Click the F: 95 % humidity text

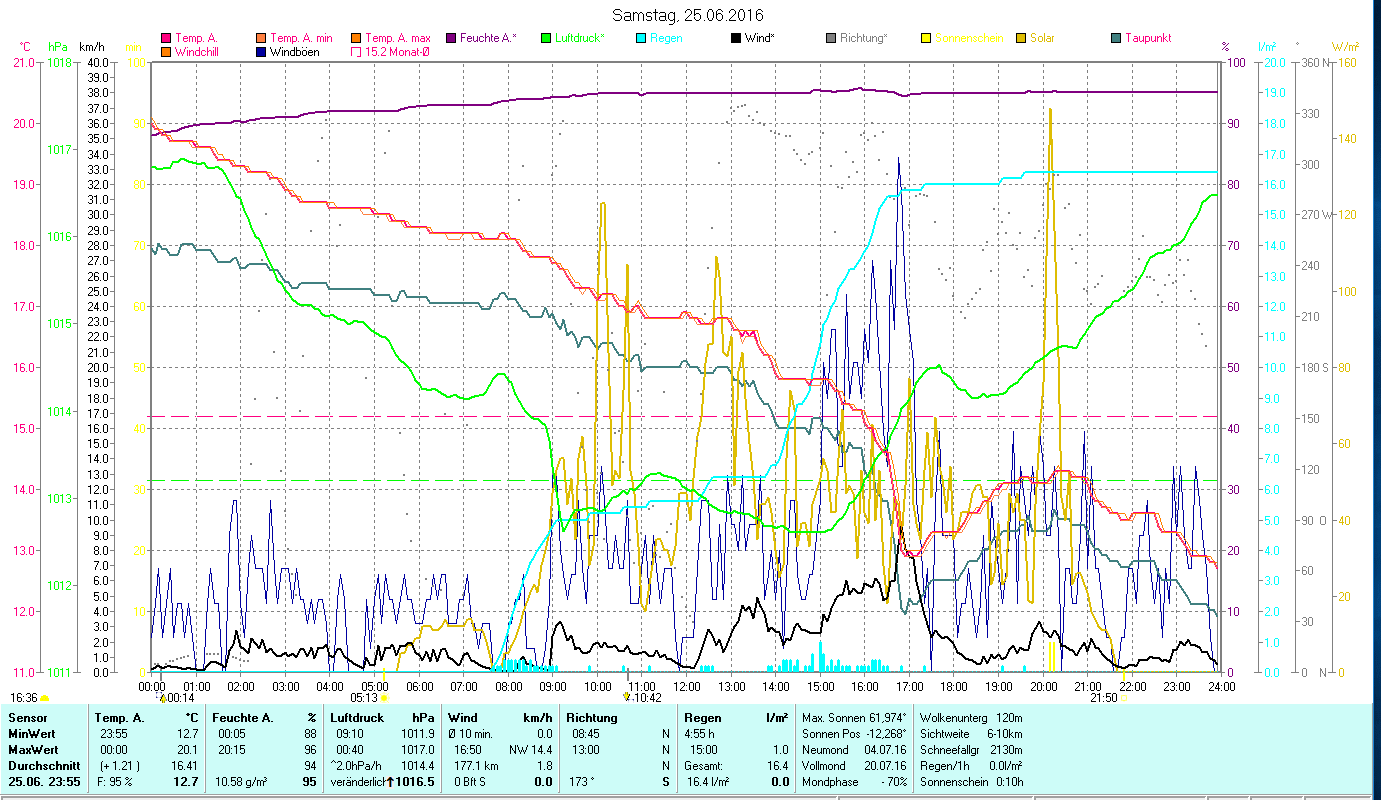(117, 782)
